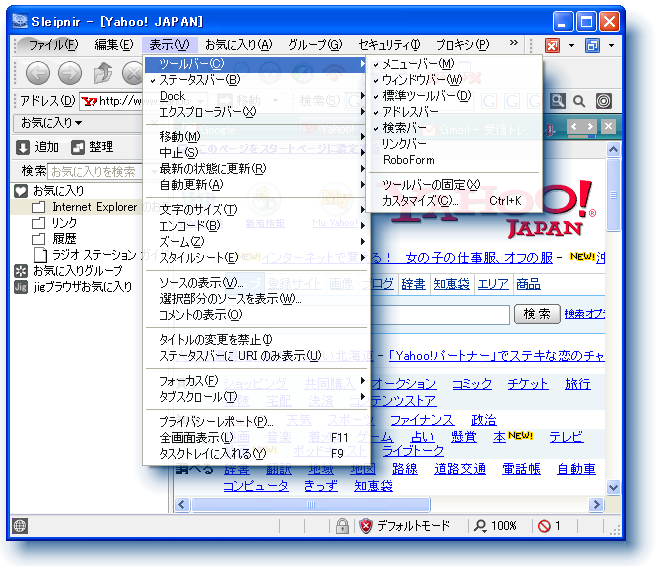662x566 pixels.
Task: Click the shield default-mode icon in status bar
Action: [x=366, y=526]
